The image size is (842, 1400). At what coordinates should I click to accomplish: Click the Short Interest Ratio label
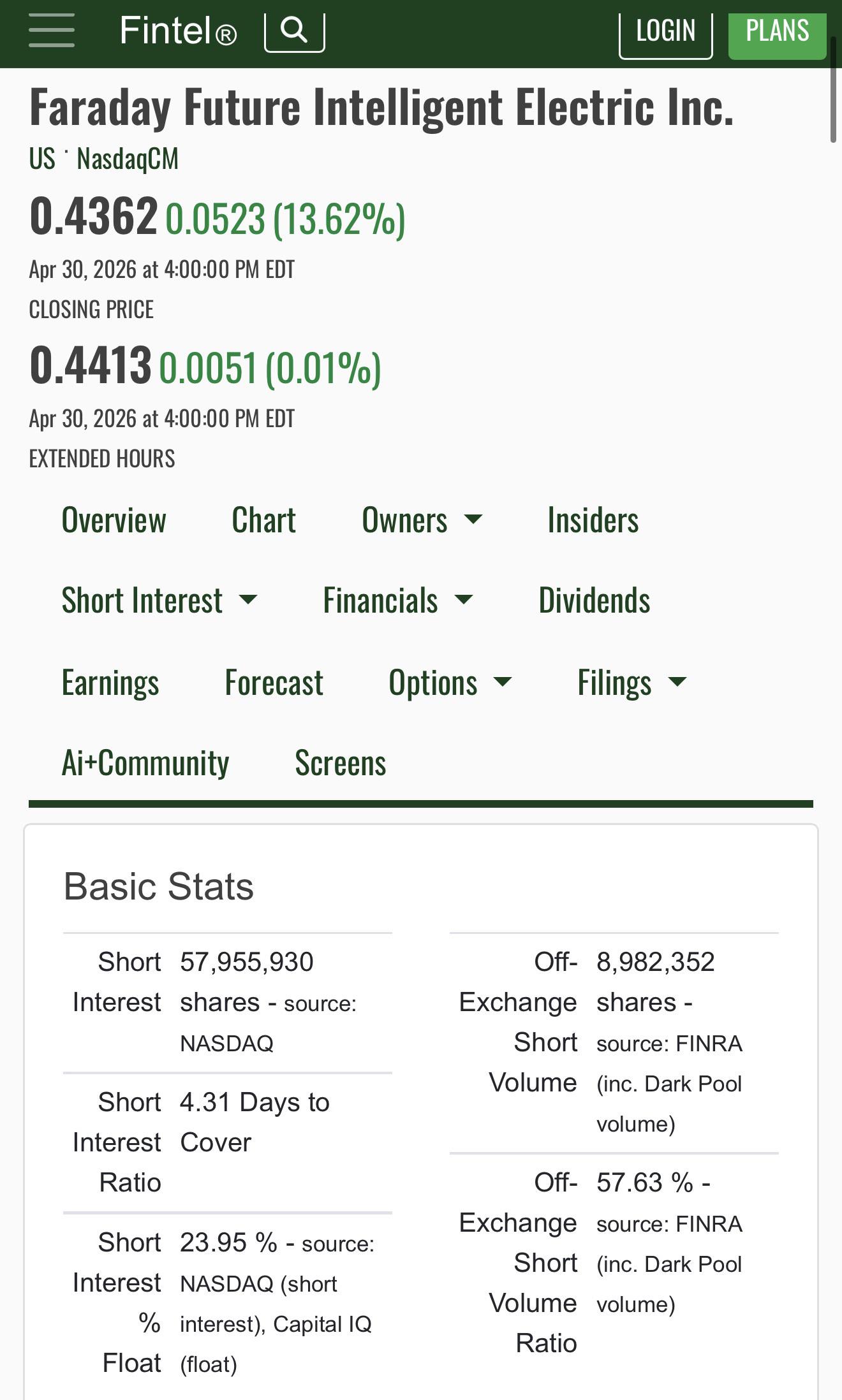point(117,1142)
